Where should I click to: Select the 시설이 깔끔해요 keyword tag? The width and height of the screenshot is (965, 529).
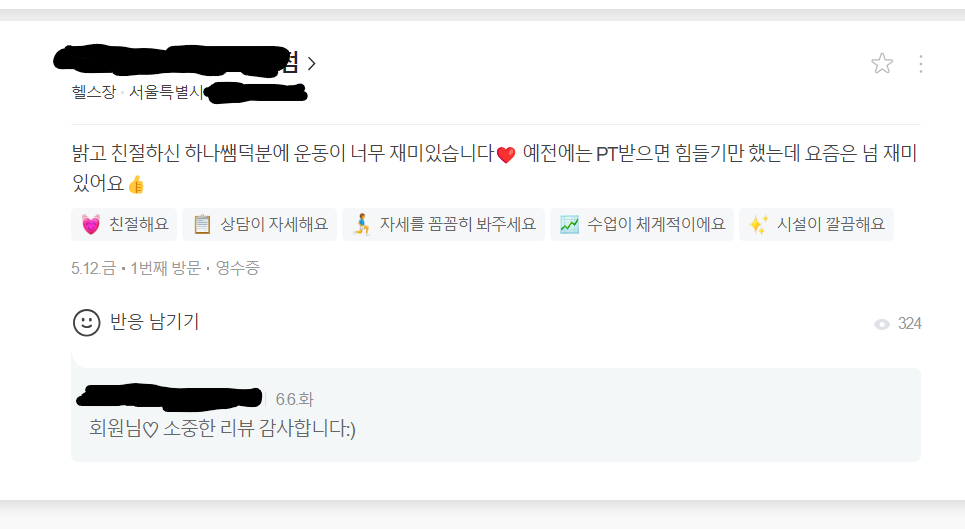[816, 225]
